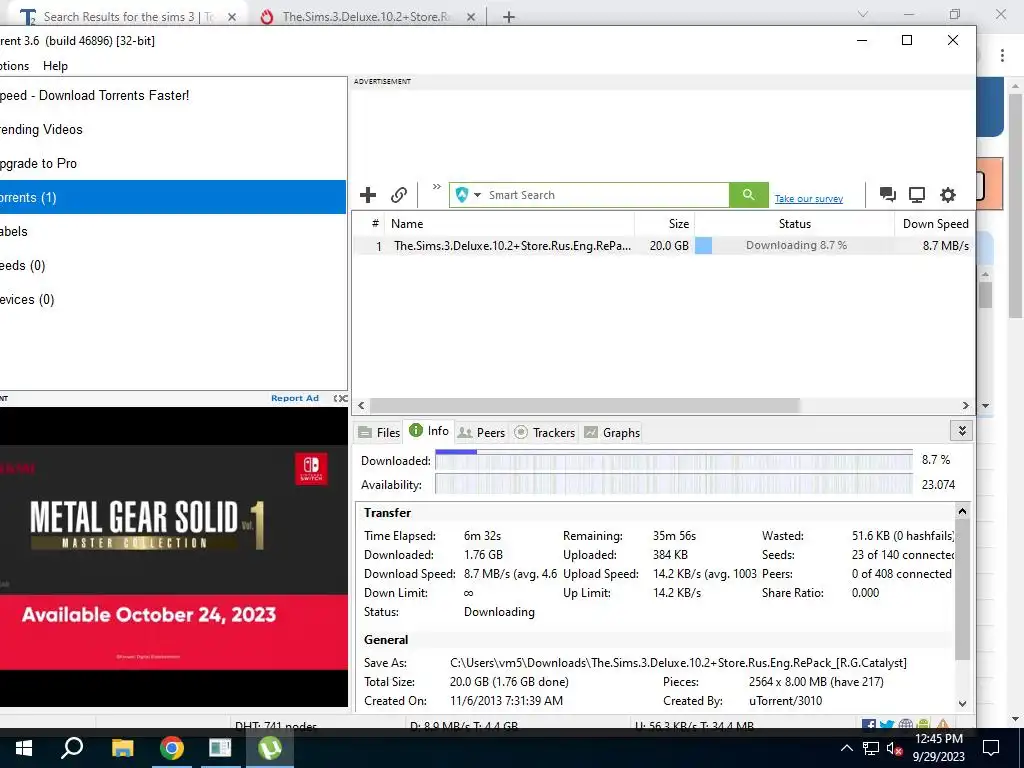Open a new browser tab
The height and width of the screenshot is (768, 1024).
pyautogui.click(x=509, y=17)
